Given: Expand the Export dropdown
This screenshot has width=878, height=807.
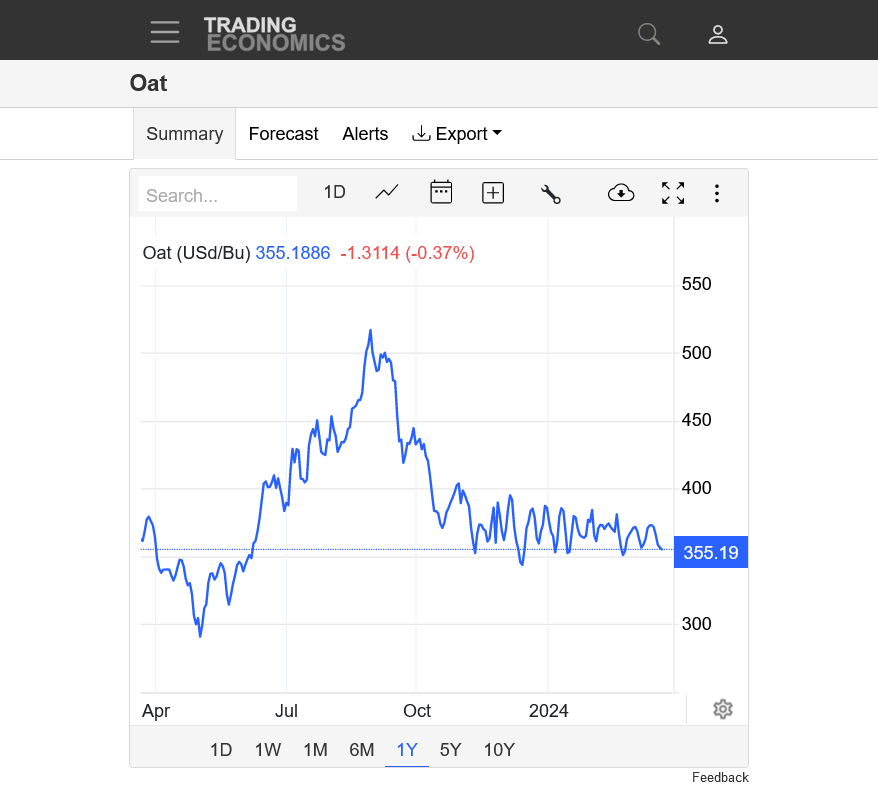Looking at the screenshot, I should [457, 134].
